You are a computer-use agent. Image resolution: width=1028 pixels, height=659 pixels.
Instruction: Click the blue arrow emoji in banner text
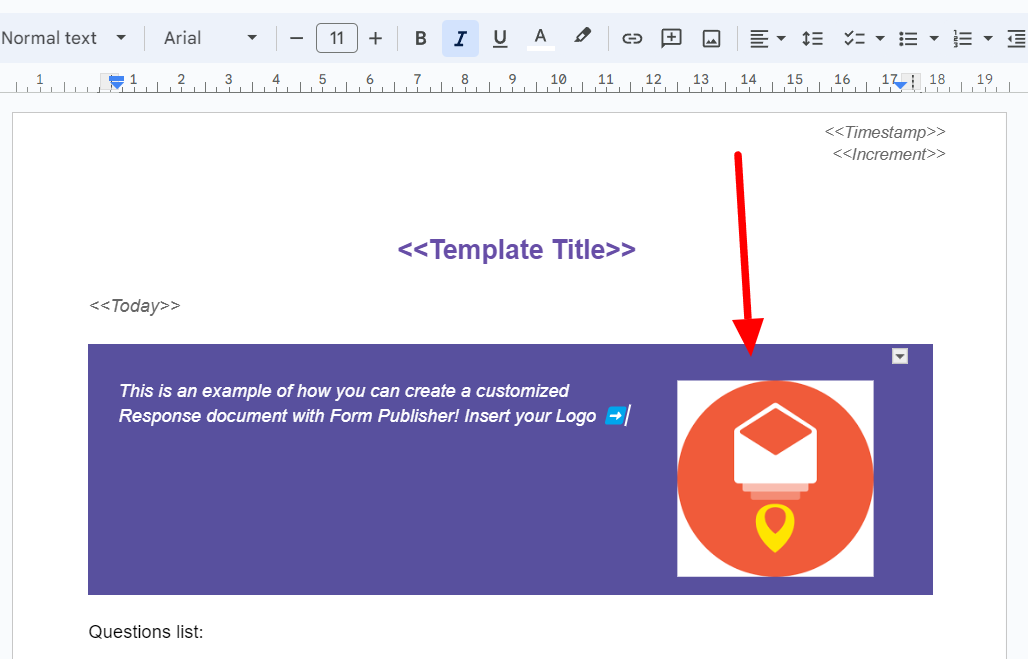click(615, 416)
